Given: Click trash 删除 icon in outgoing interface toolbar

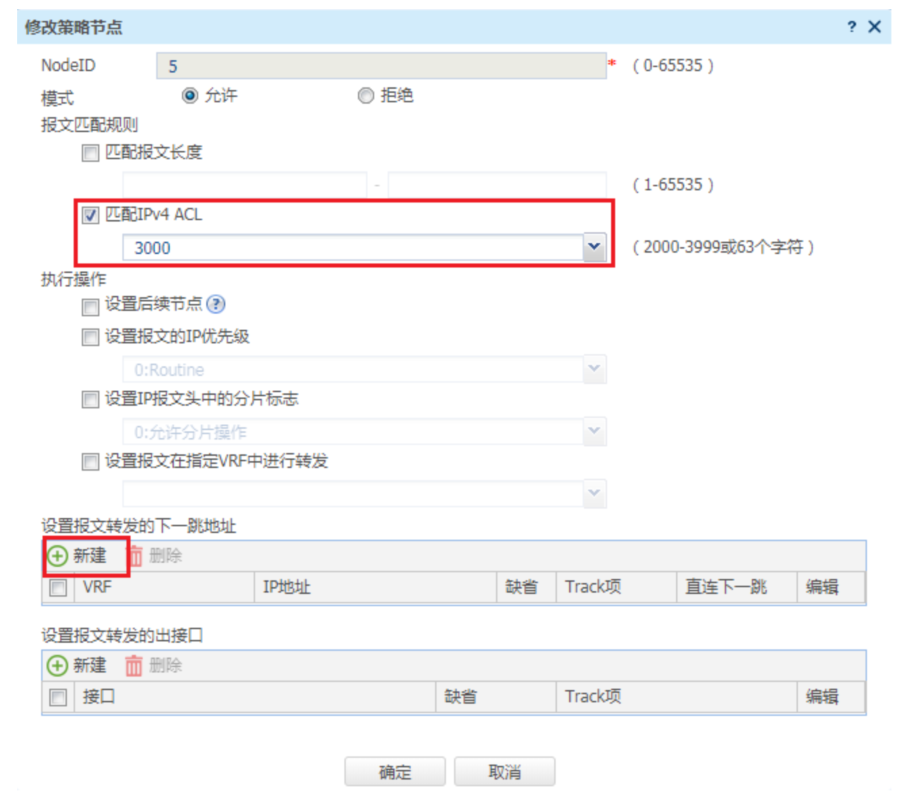Looking at the screenshot, I should [x=133, y=666].
